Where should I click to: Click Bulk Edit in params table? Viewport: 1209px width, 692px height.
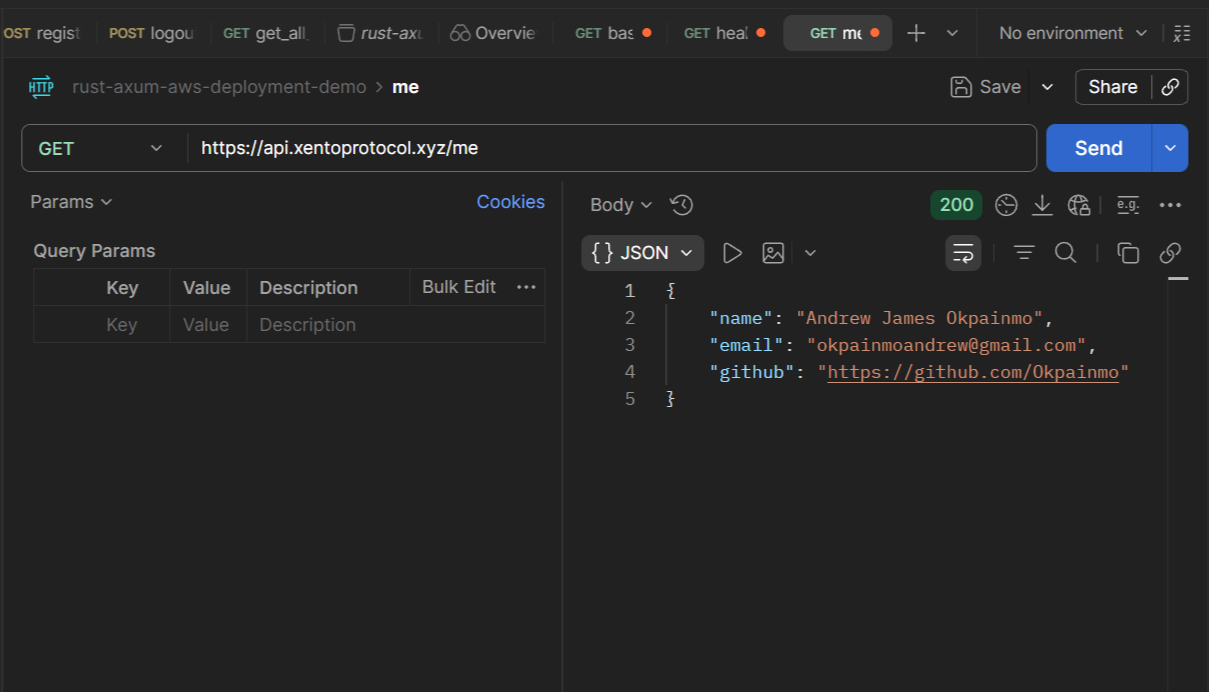pos(459,287)
